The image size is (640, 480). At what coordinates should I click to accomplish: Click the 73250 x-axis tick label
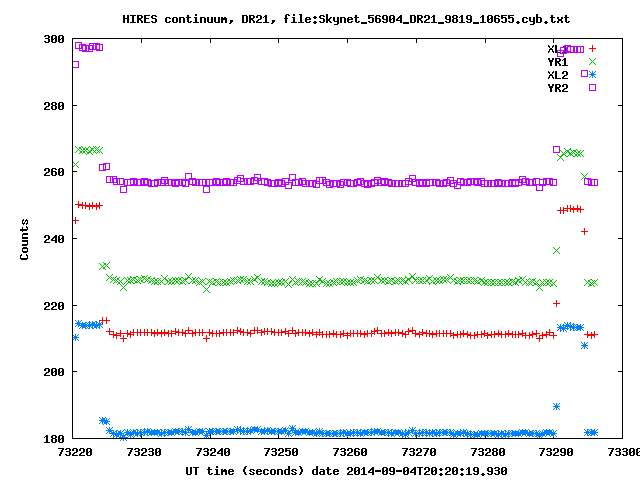281,452
